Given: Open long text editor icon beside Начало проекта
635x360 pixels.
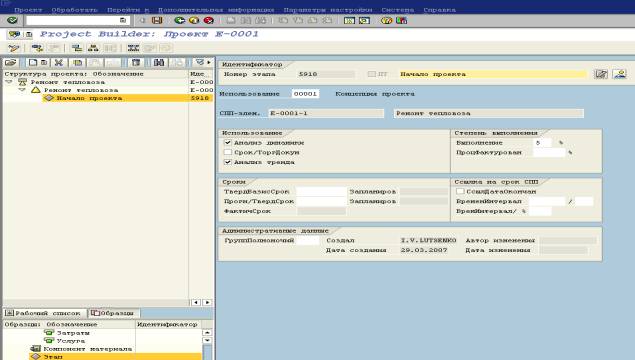Looking at the screenshot, I should pos(601,74).
